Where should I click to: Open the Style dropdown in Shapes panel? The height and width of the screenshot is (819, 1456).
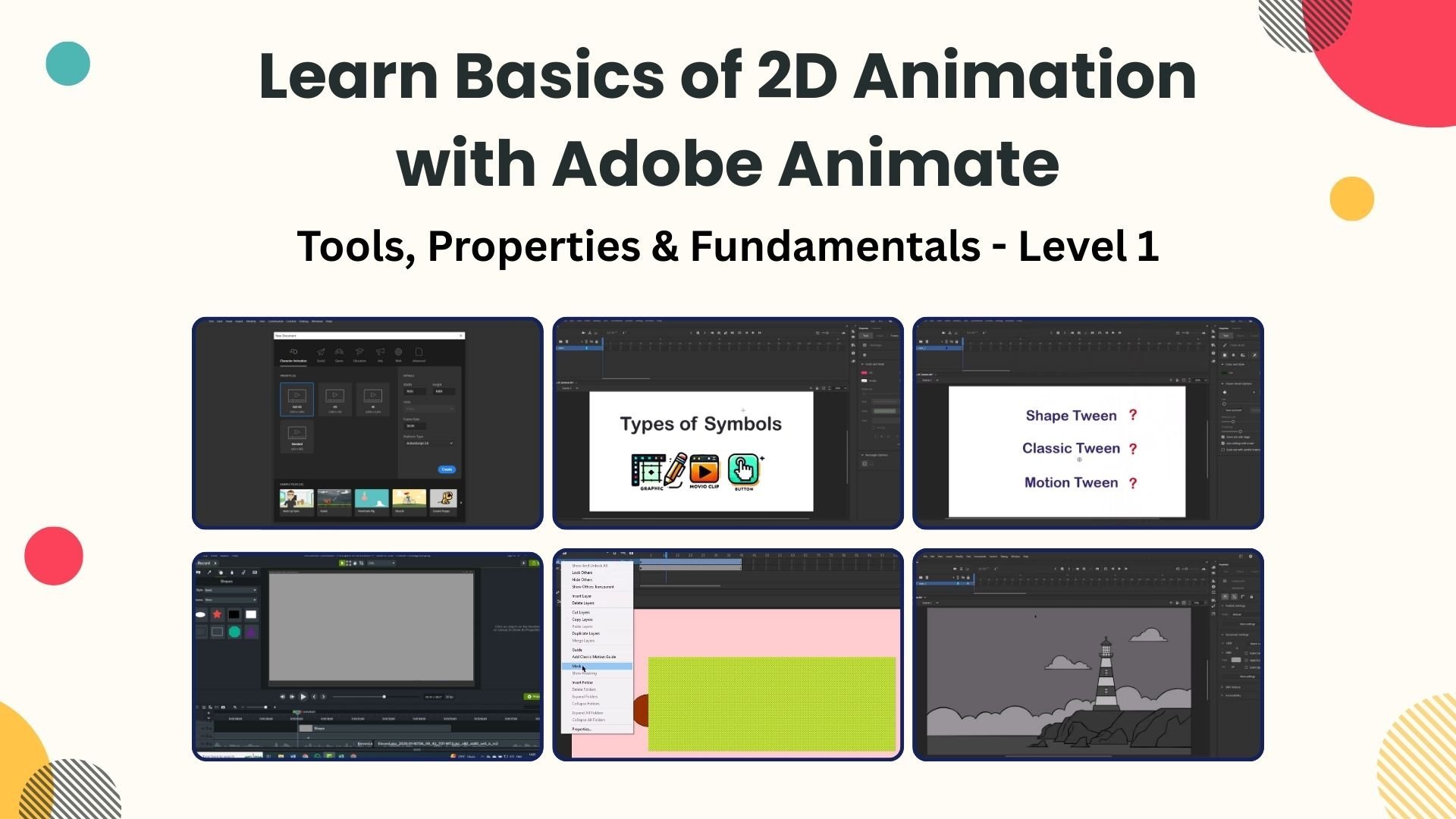tap(231, 590)
